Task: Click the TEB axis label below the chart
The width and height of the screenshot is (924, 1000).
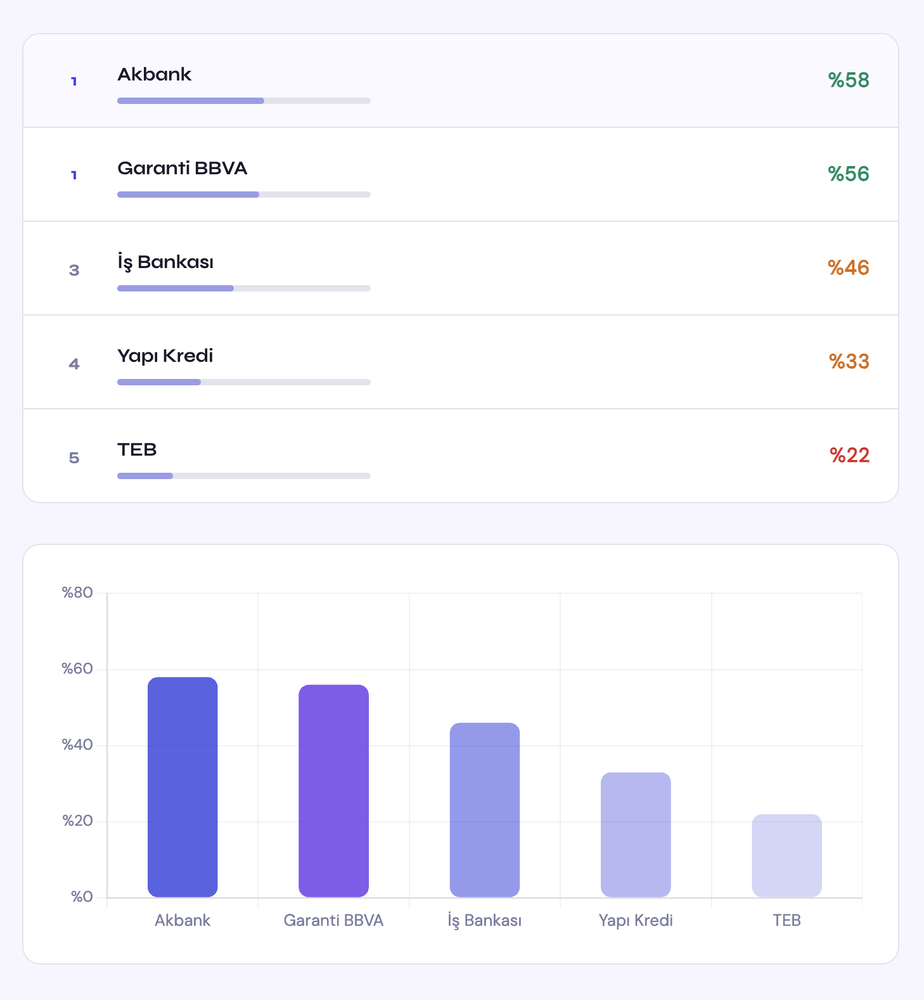Action: click(786, 920)
